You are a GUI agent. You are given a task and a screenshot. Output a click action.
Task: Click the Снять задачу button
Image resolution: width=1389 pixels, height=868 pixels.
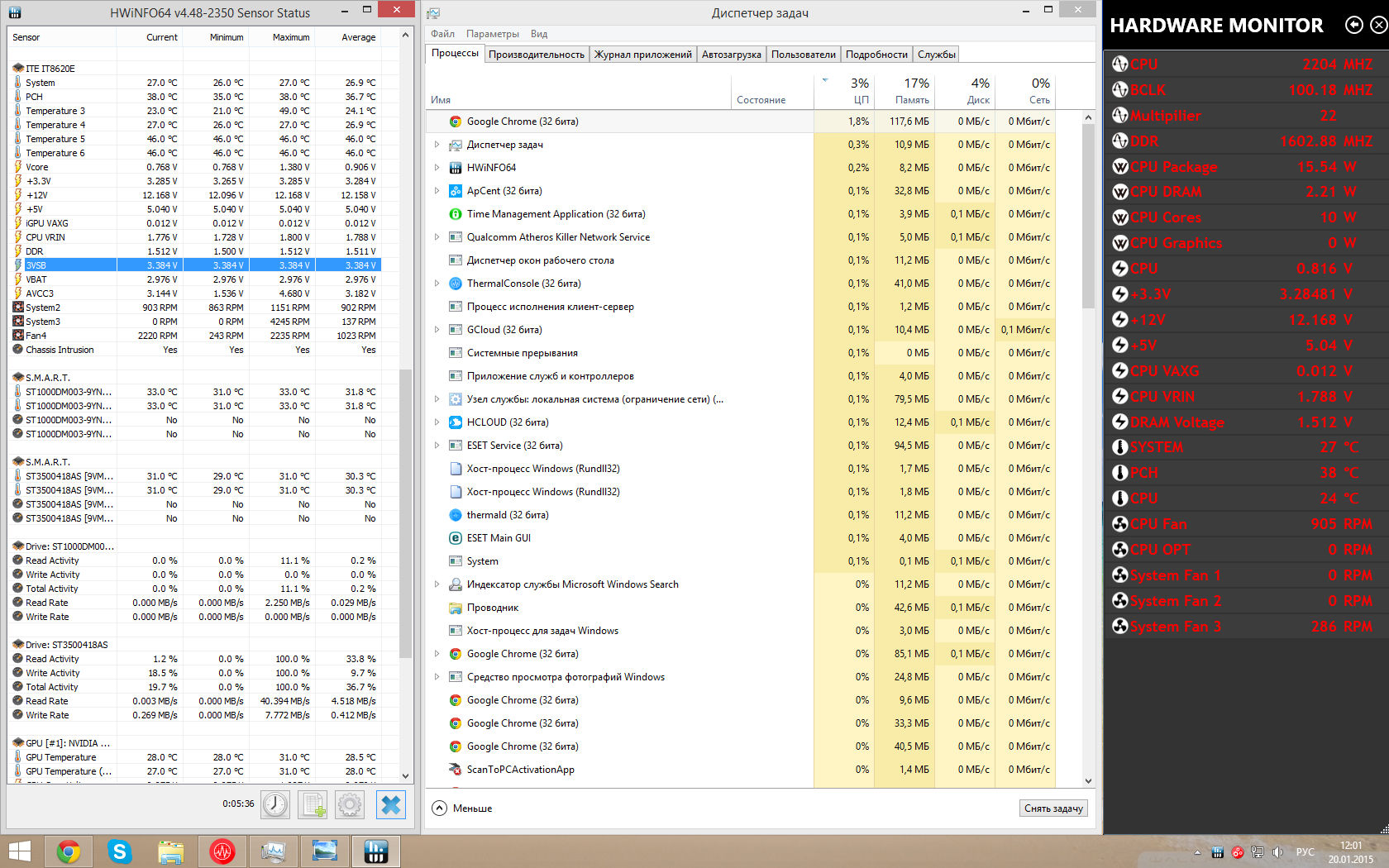click(1053, 808)
